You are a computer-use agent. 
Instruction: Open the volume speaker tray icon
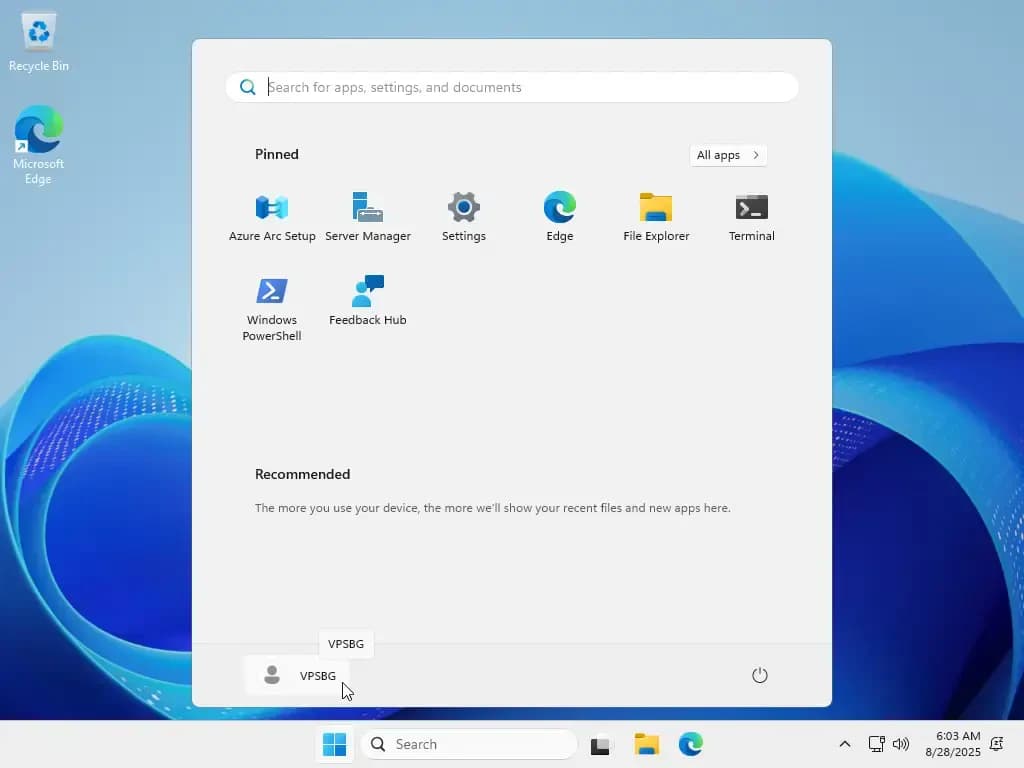[901, 744]
